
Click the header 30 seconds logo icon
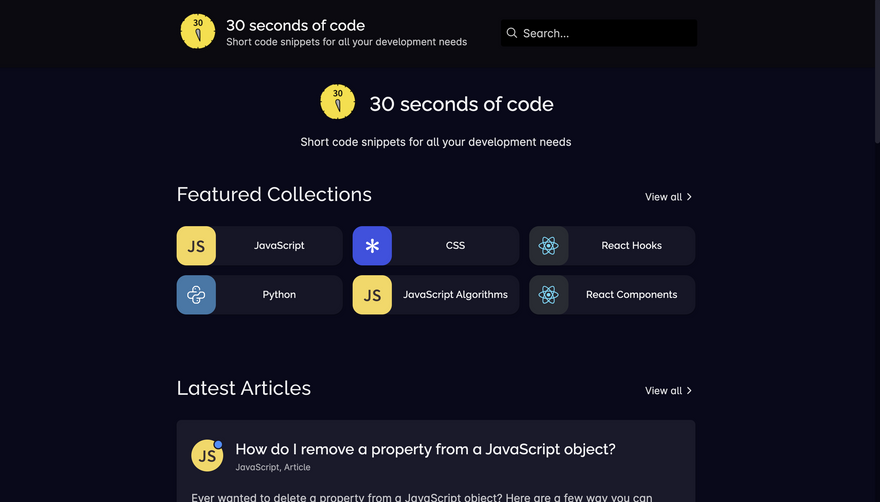point(197,31)
